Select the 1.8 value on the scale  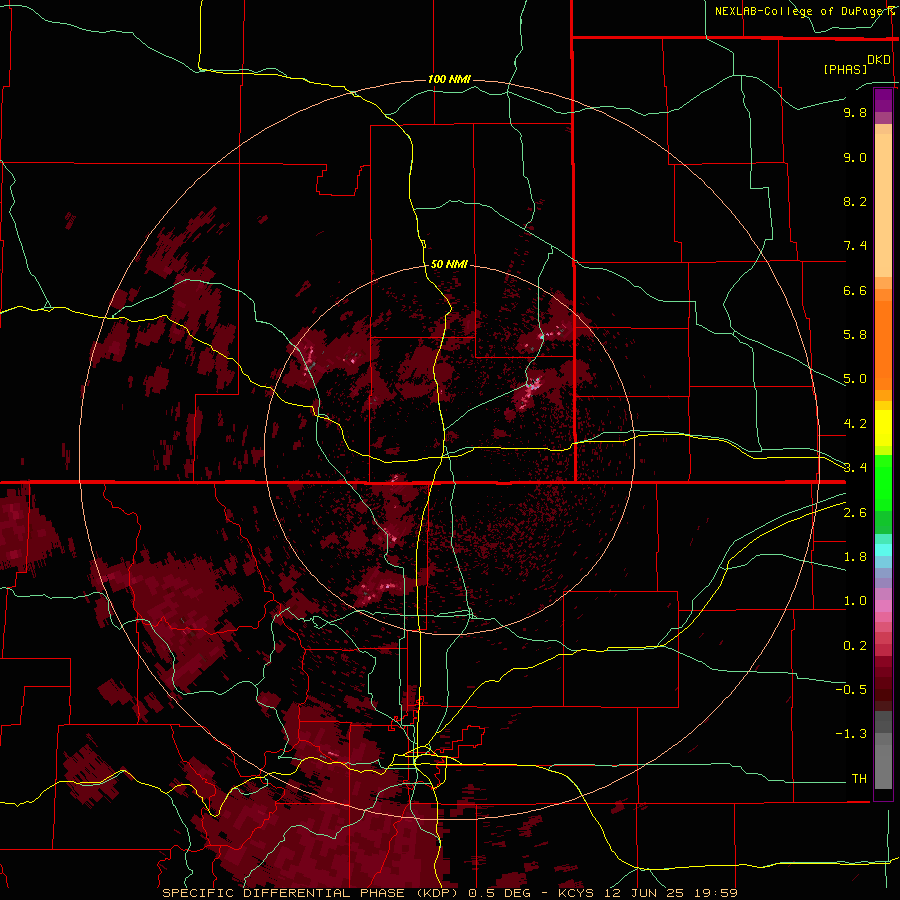click(855, 557)
